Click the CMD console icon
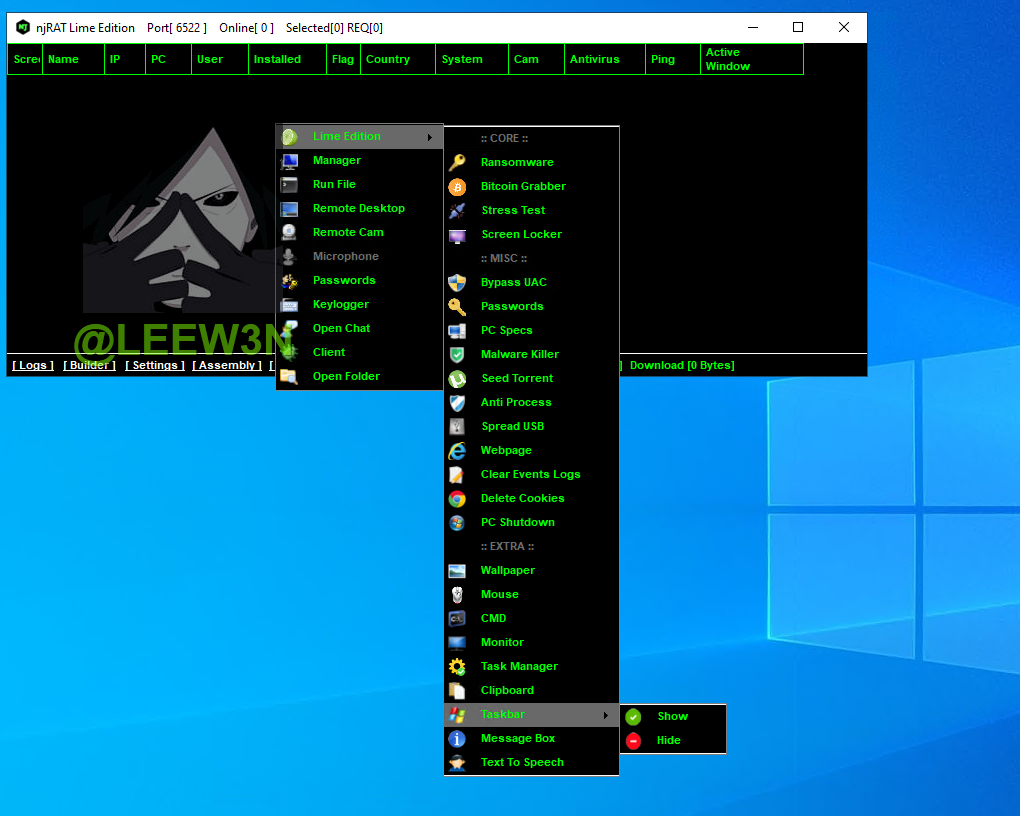This screenshot has height=816, width=1020. coord(457,618)
